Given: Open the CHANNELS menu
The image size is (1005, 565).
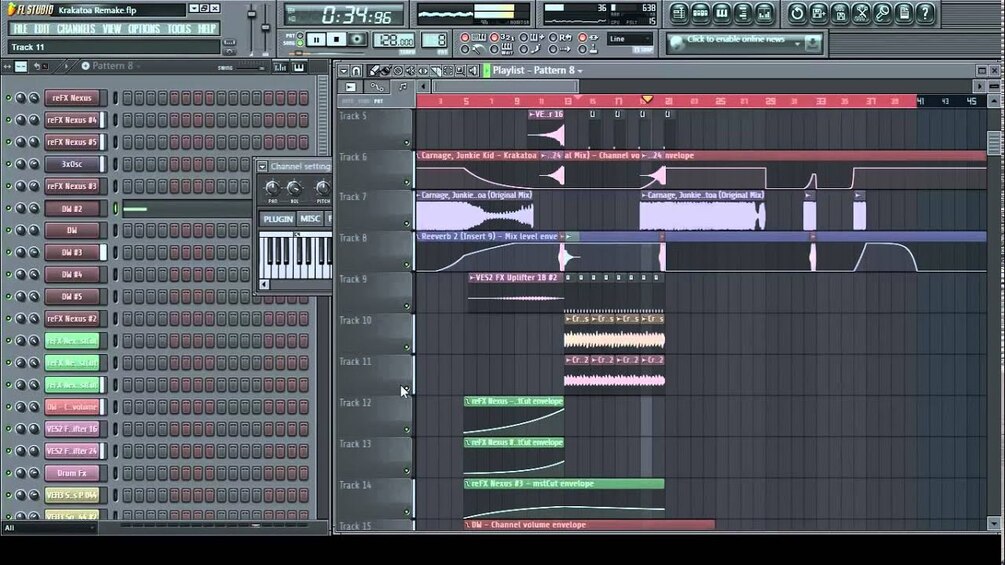Looking at the screenshot, I should pos(76,29).
